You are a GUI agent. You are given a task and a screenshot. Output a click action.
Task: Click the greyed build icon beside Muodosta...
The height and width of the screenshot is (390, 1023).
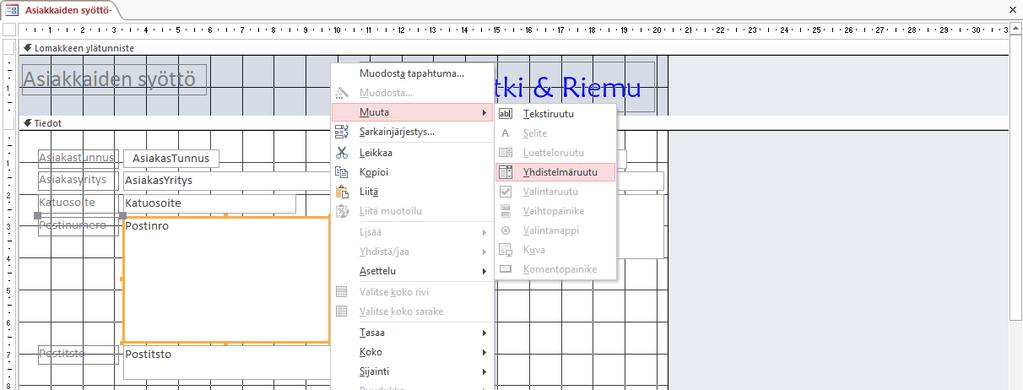click(342, 93)
